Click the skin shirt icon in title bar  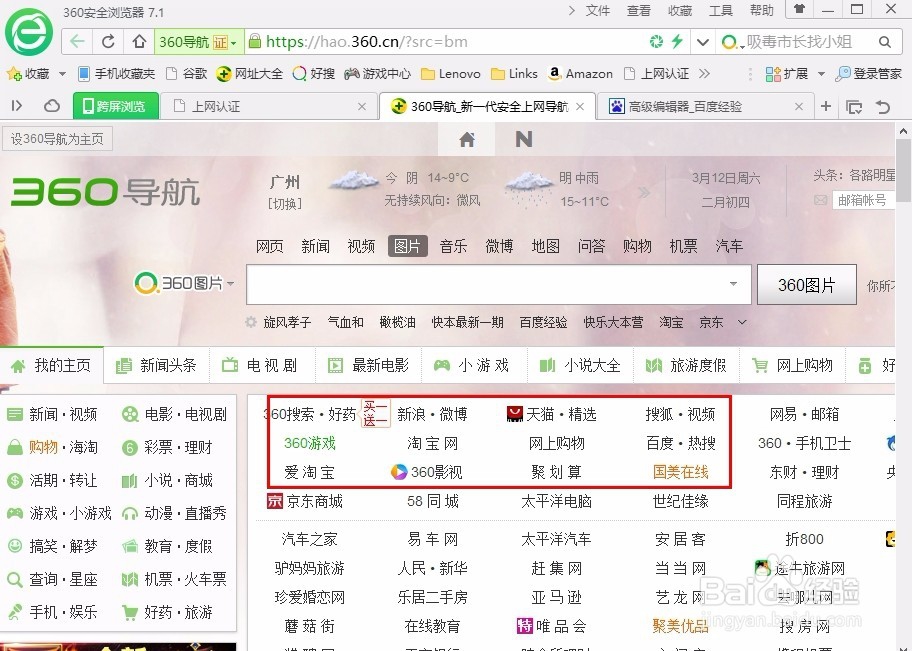(800, 9)
